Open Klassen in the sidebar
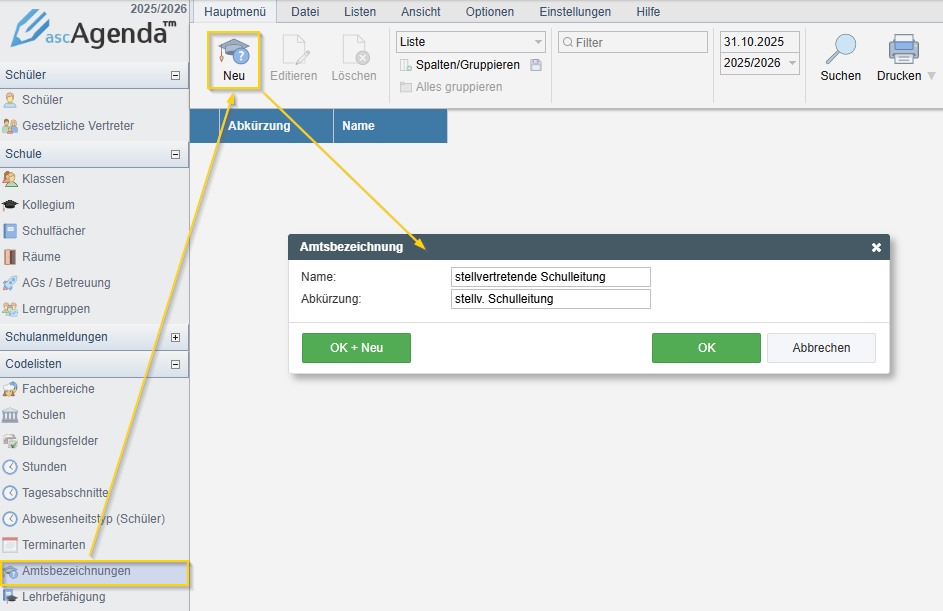The height and width of the screenshot is (611, 943). (43, 179)
